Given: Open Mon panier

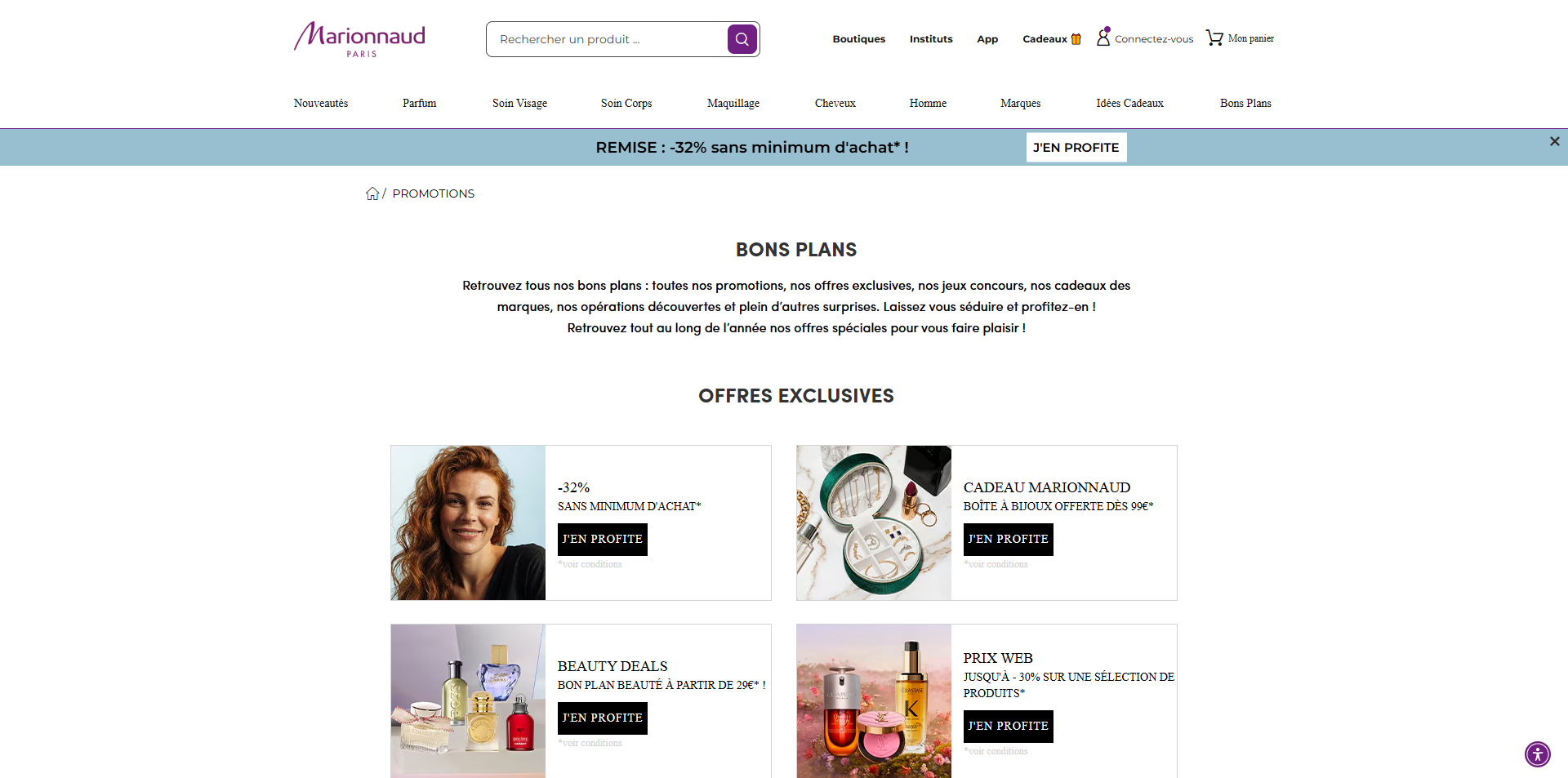Looking at the screenshot, I should [x=1251, y=38].
